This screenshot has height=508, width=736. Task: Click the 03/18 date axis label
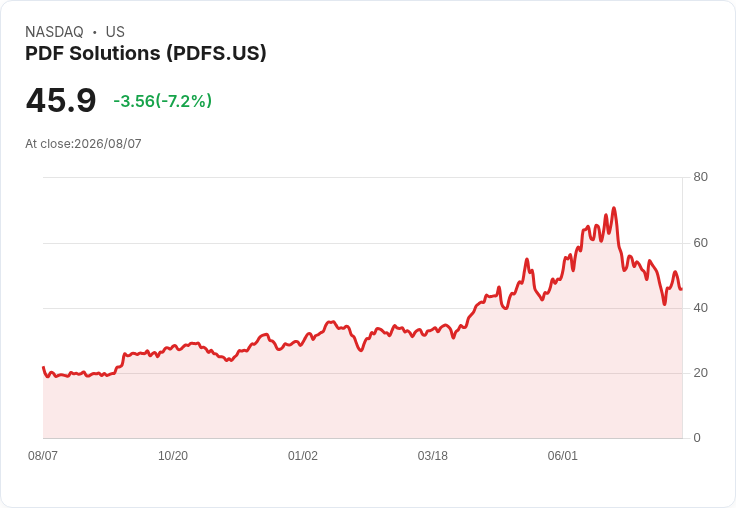[x=432, y=455]
